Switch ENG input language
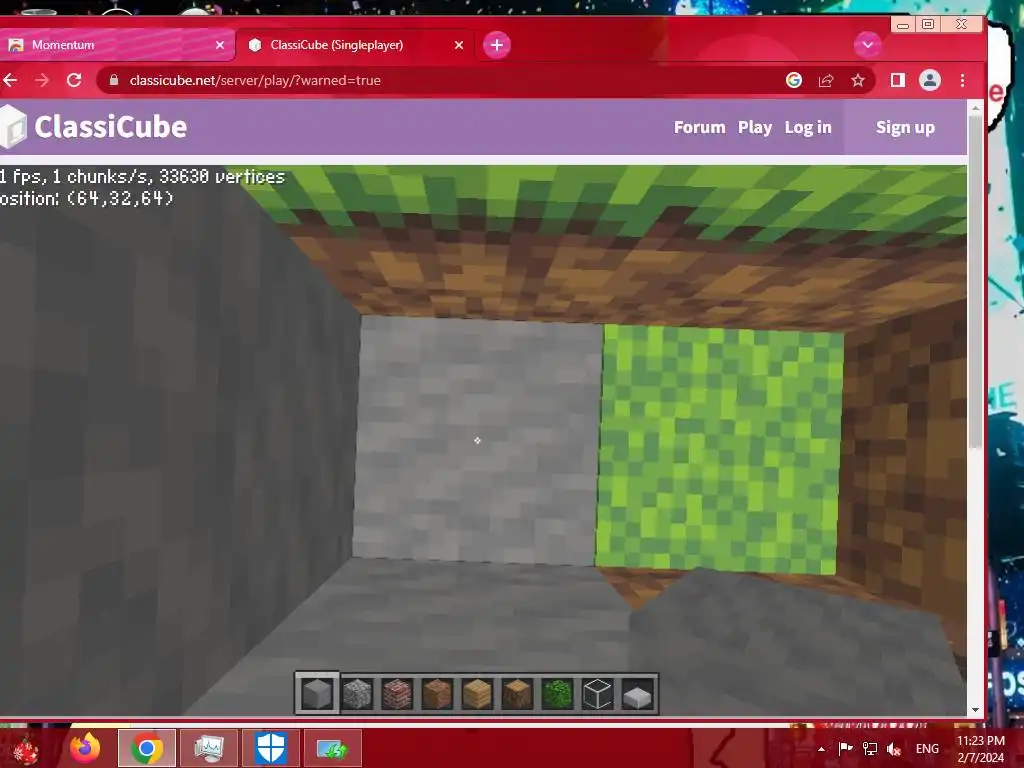Image resolution: width=1024 pixels, height=768 pixels. click(927, 749)
